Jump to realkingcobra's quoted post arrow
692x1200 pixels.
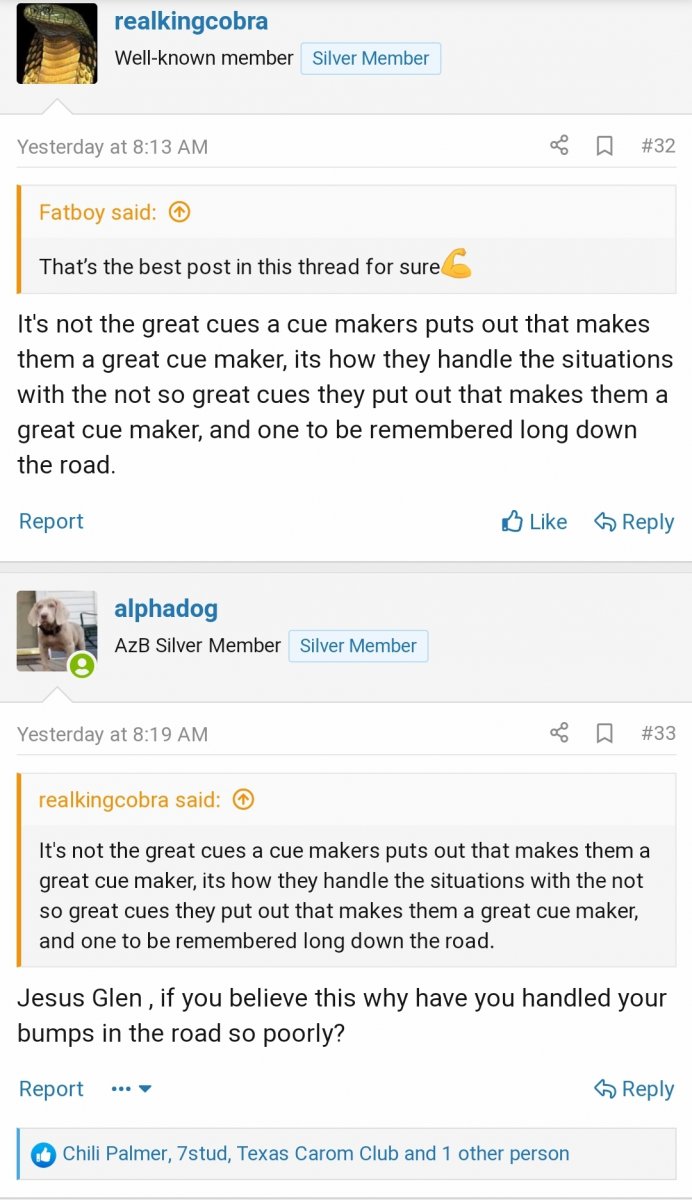(243, 800)
